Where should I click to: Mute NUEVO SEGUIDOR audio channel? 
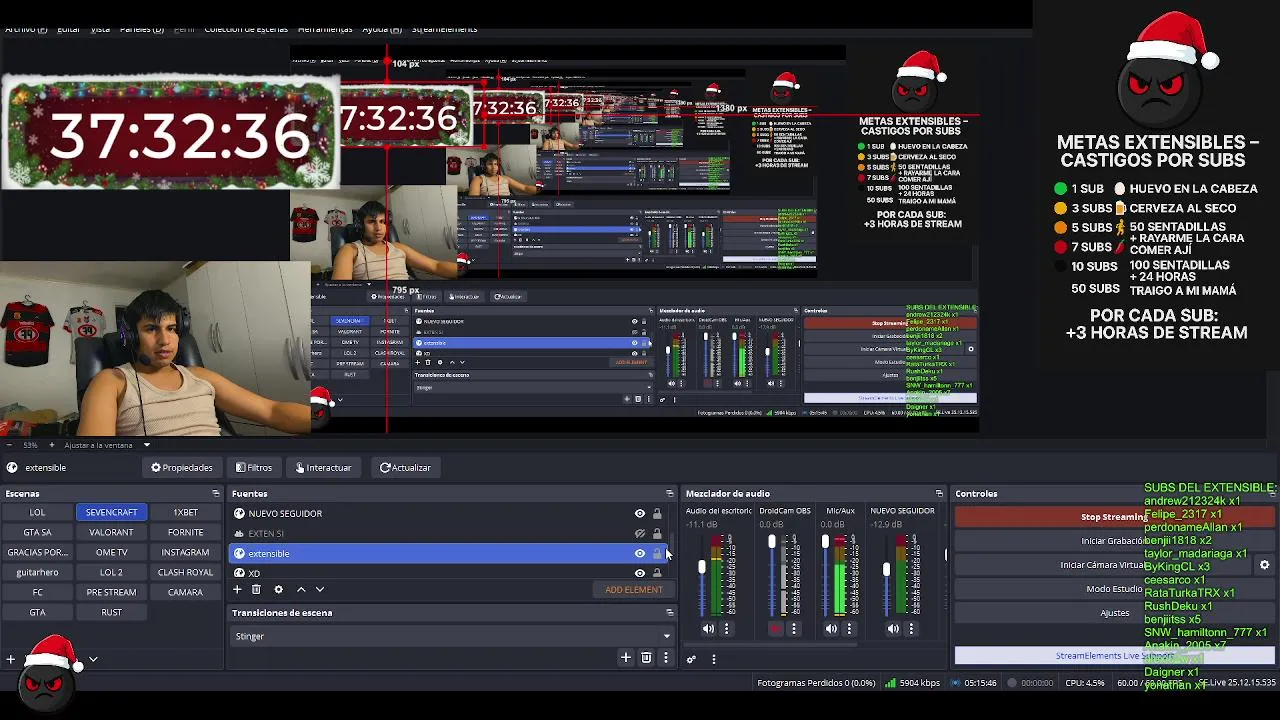(x=893, y=629)
